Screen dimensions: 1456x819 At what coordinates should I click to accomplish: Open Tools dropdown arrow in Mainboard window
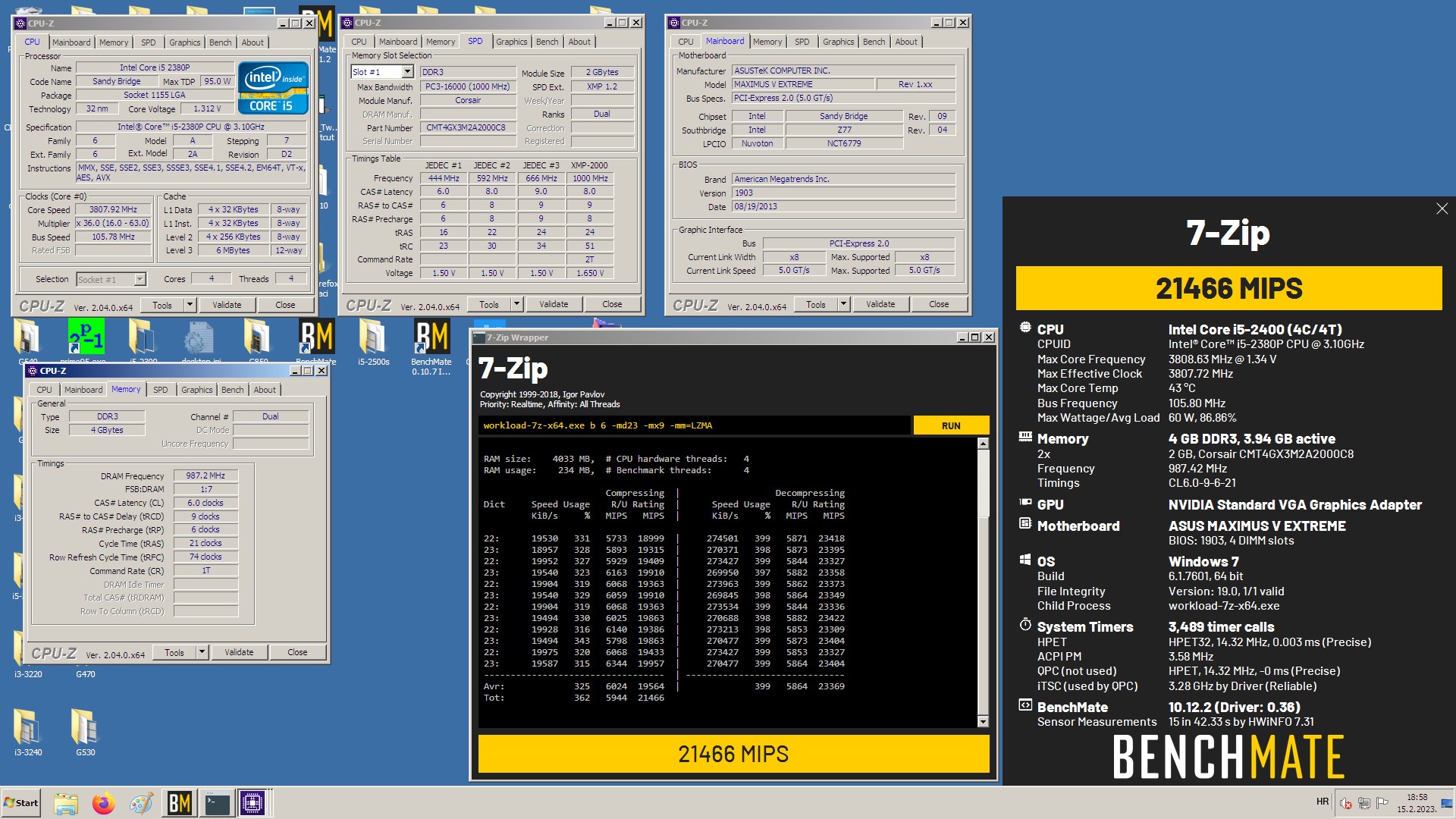click(x=843, y=304)
